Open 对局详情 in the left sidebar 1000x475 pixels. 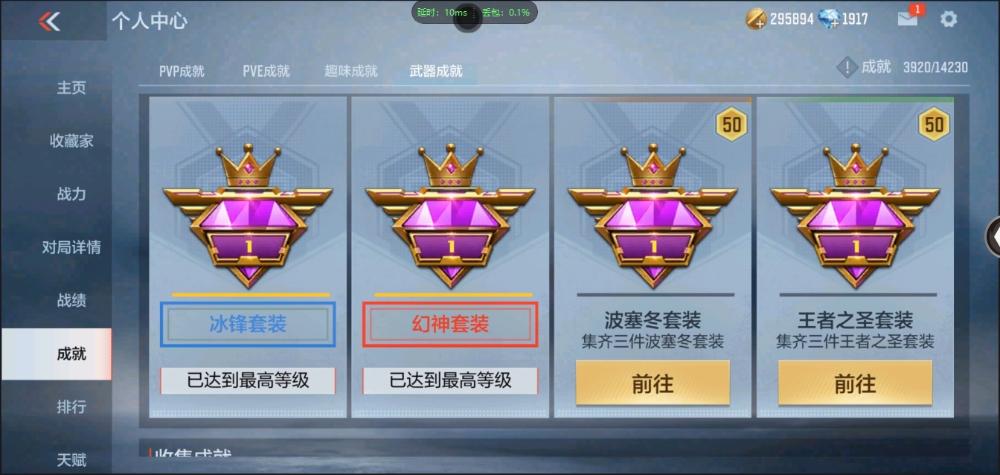click(71, 247)
